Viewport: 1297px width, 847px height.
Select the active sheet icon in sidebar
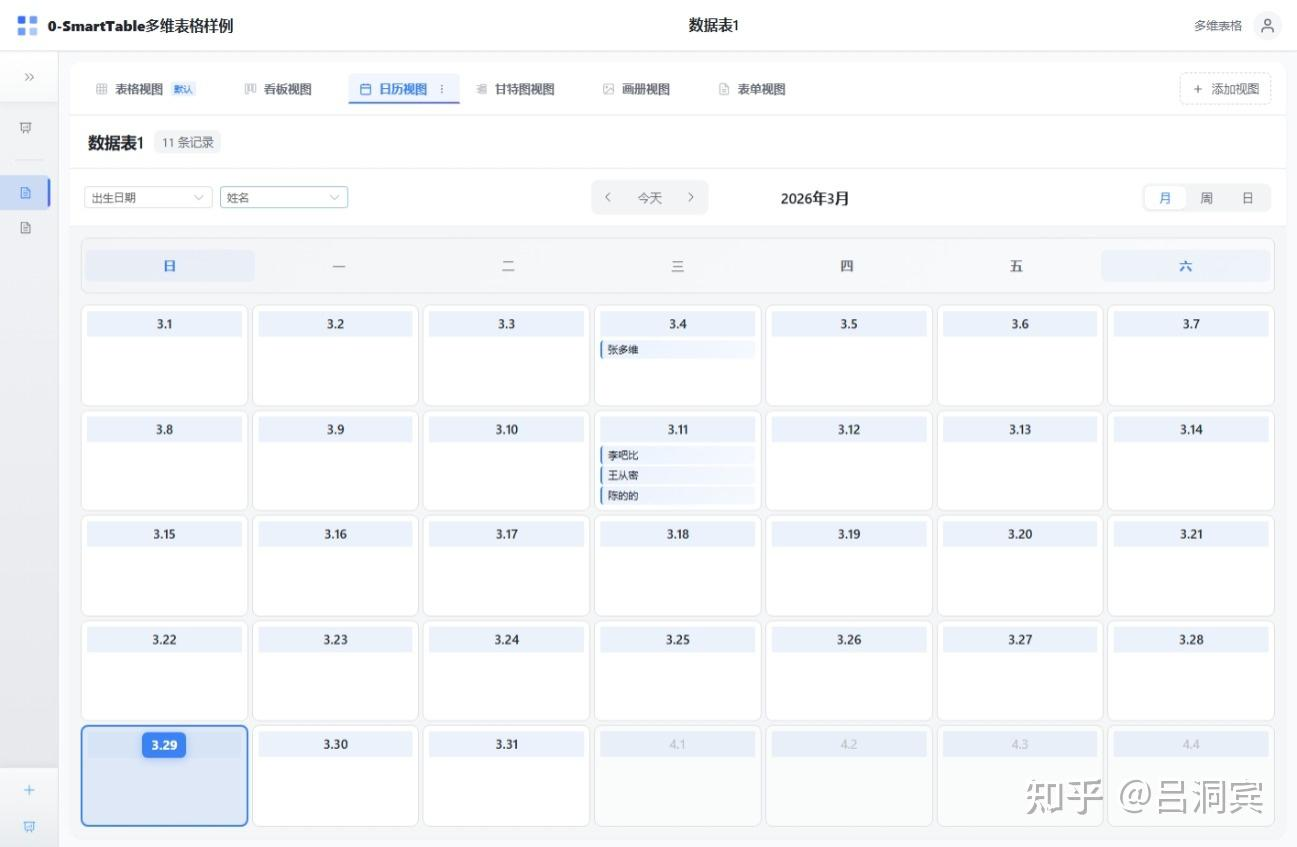[x=26, y=192]
